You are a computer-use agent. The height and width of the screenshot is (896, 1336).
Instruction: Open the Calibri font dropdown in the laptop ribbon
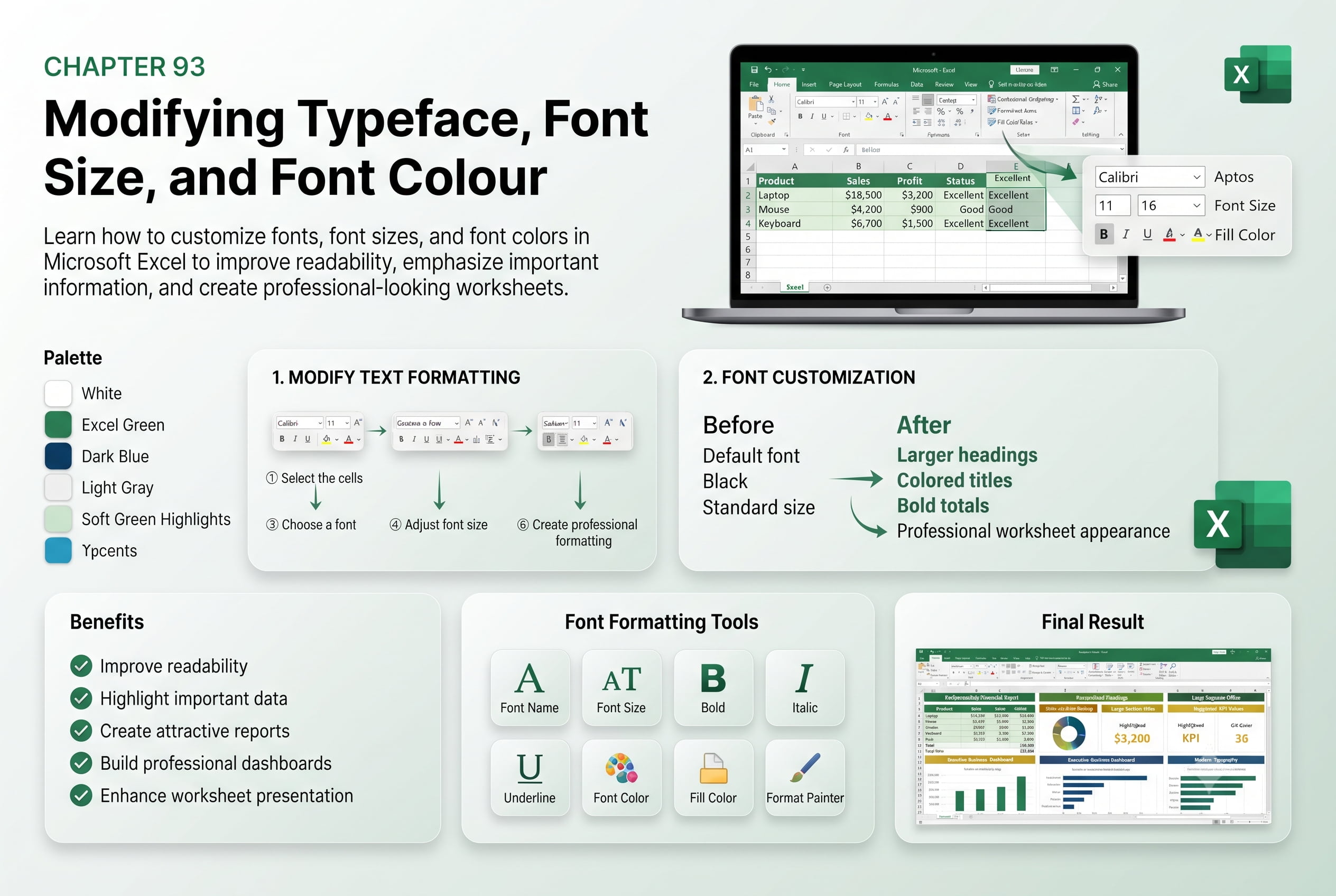pyautogui.click(x=853, y=102)
